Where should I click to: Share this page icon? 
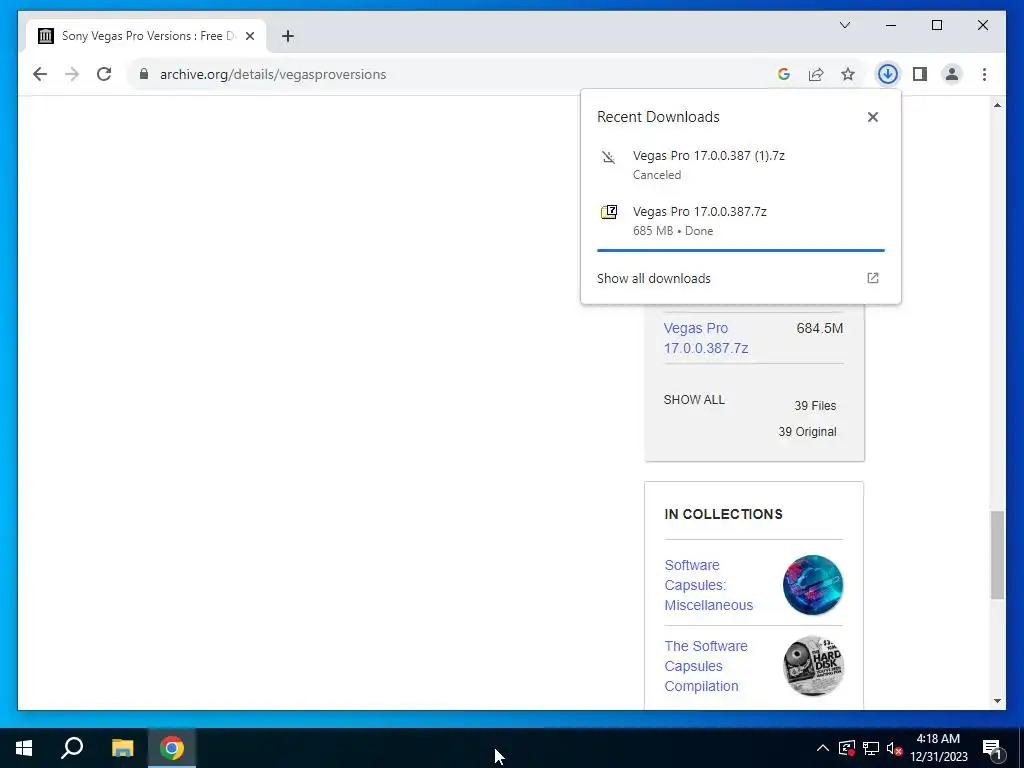click(816, 74)
